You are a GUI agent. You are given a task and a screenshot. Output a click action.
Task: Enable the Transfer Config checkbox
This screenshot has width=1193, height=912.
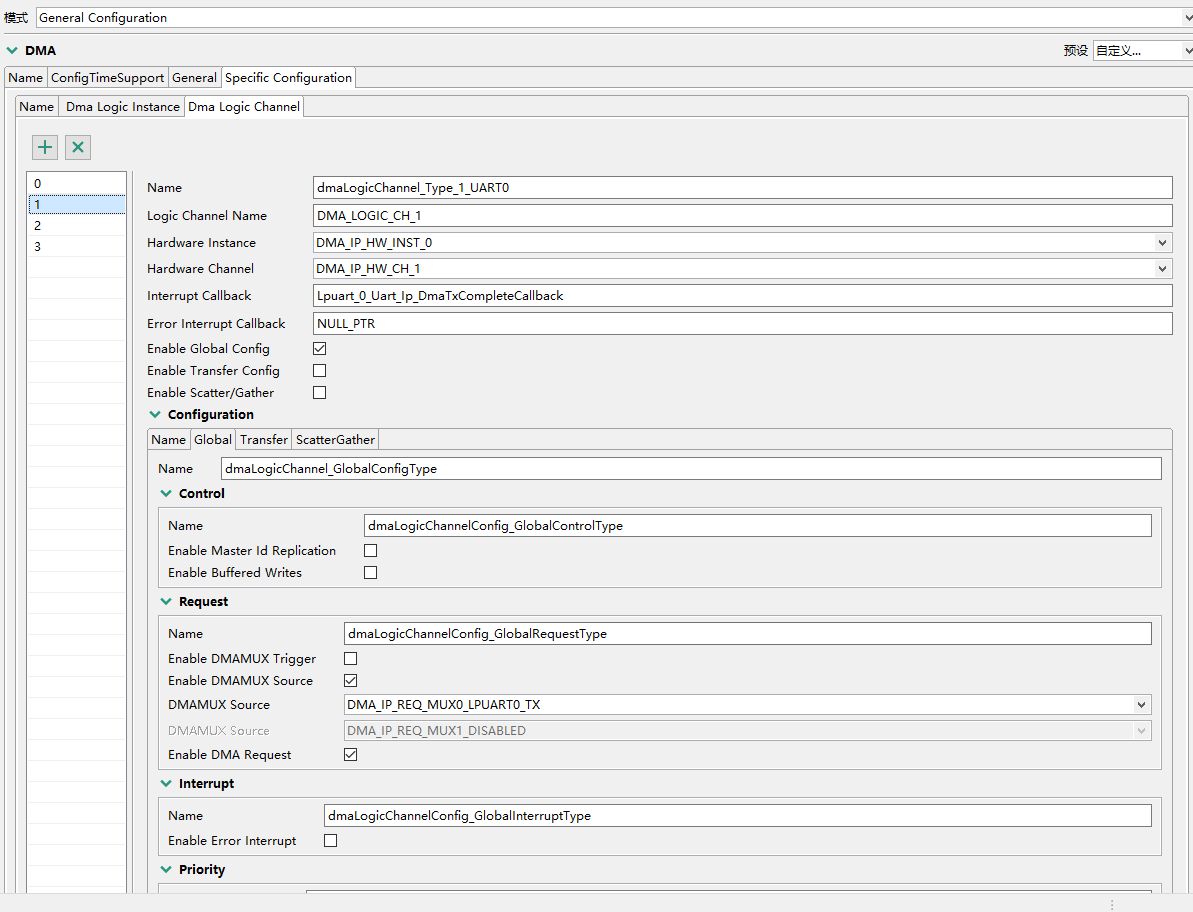pyautogui.click(x=320, y=371)
